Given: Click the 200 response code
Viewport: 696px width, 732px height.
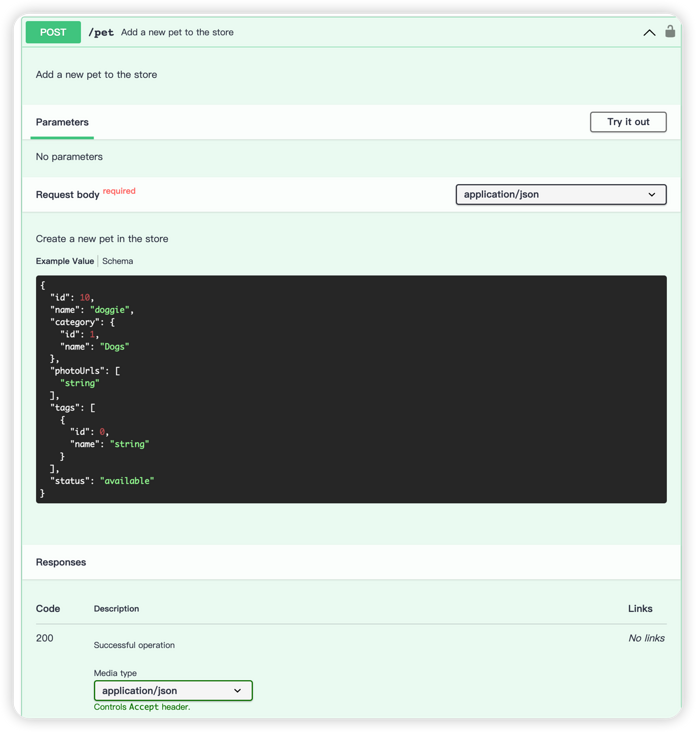Looking at the screenshot, I should [x=45, y=638].
